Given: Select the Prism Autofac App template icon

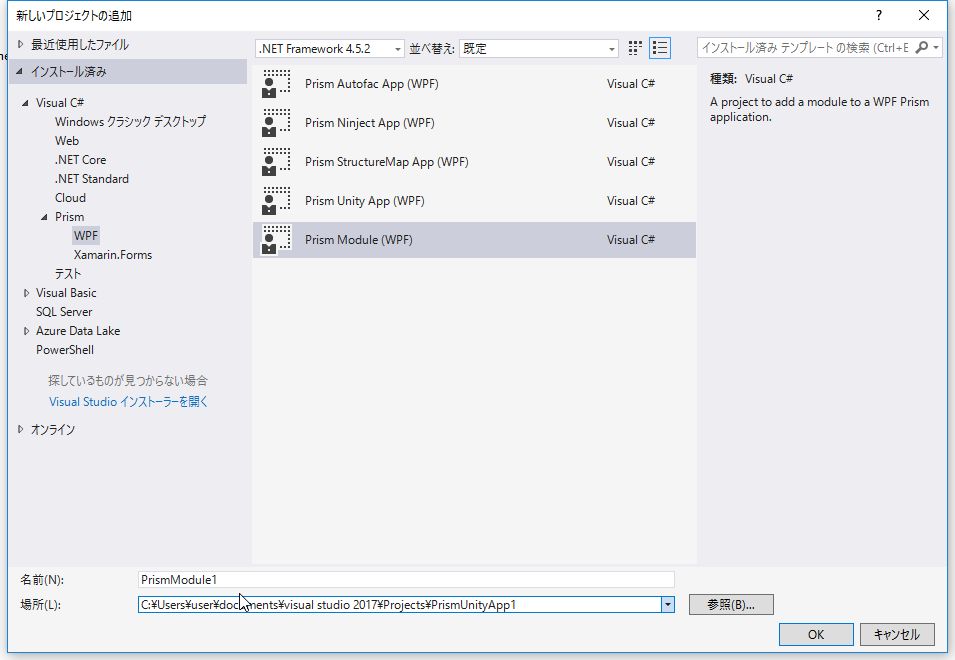Looking at the screenshot, I should point(275,84).
